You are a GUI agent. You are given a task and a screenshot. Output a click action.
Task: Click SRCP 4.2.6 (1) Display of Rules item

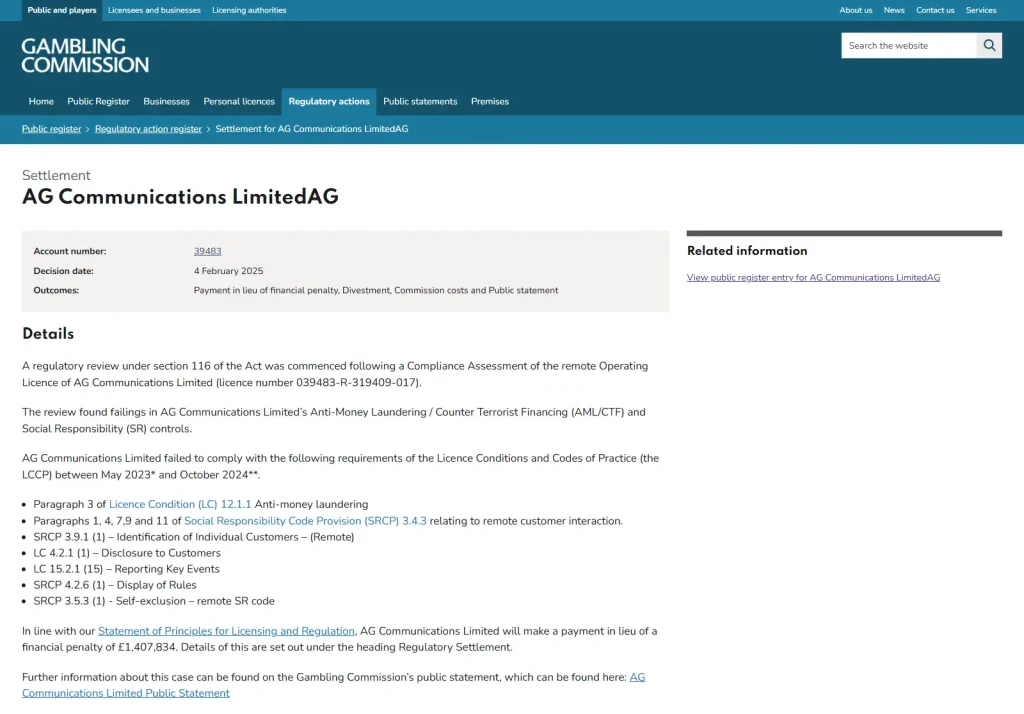tap(114, 585)
